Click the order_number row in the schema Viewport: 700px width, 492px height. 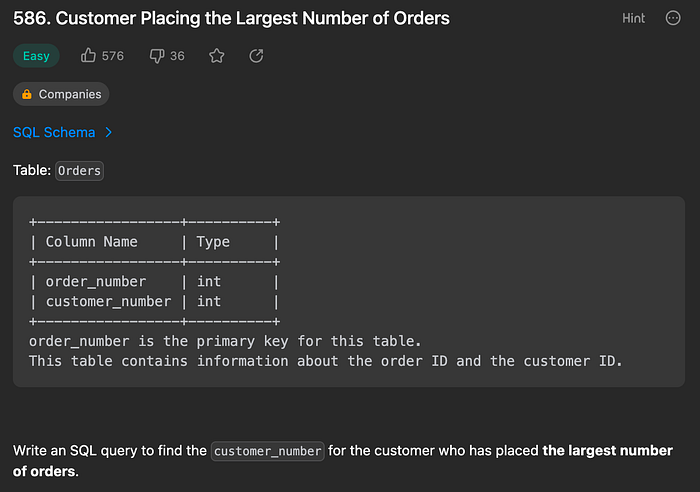pyautogui.click(x=96, y=281)
